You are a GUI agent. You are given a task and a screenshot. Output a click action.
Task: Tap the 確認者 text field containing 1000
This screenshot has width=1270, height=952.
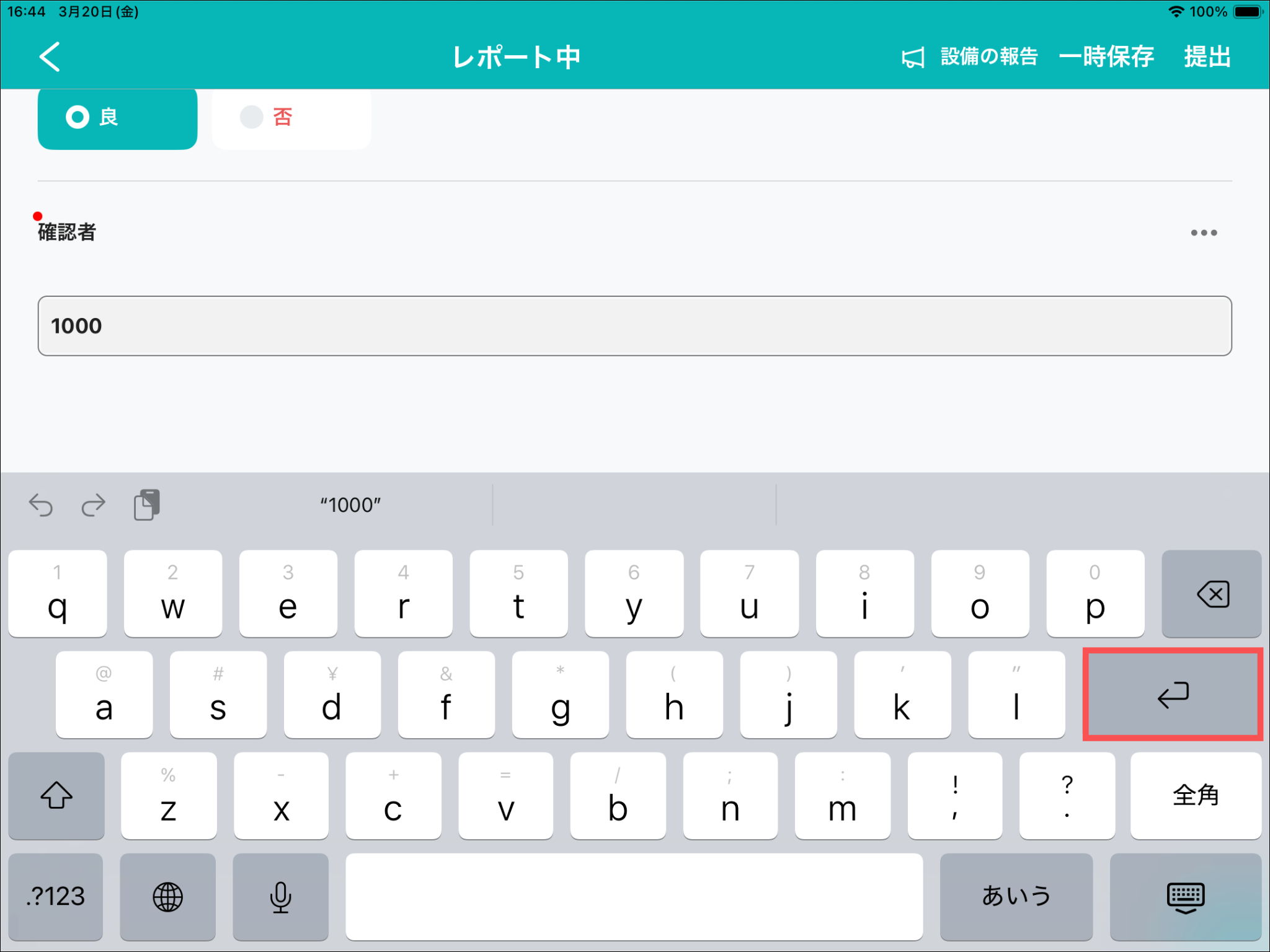pos(634,326)
